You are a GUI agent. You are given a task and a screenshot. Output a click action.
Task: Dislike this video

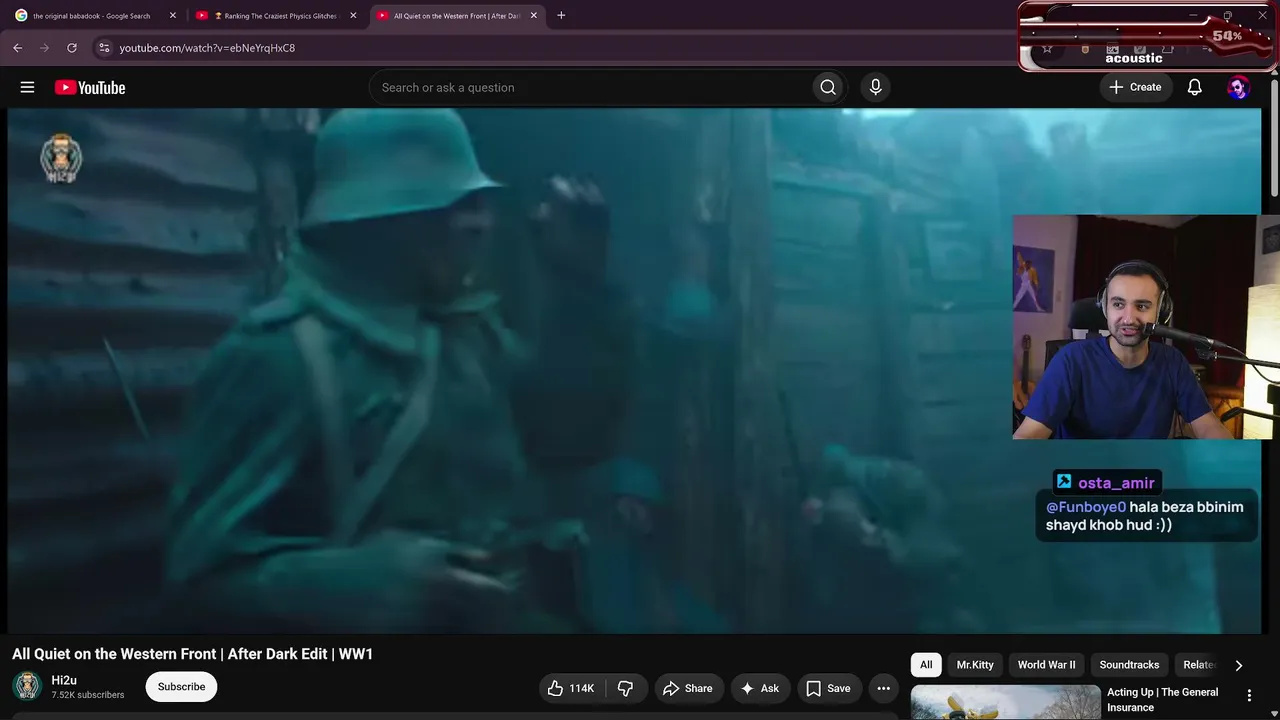pos(626,688)
